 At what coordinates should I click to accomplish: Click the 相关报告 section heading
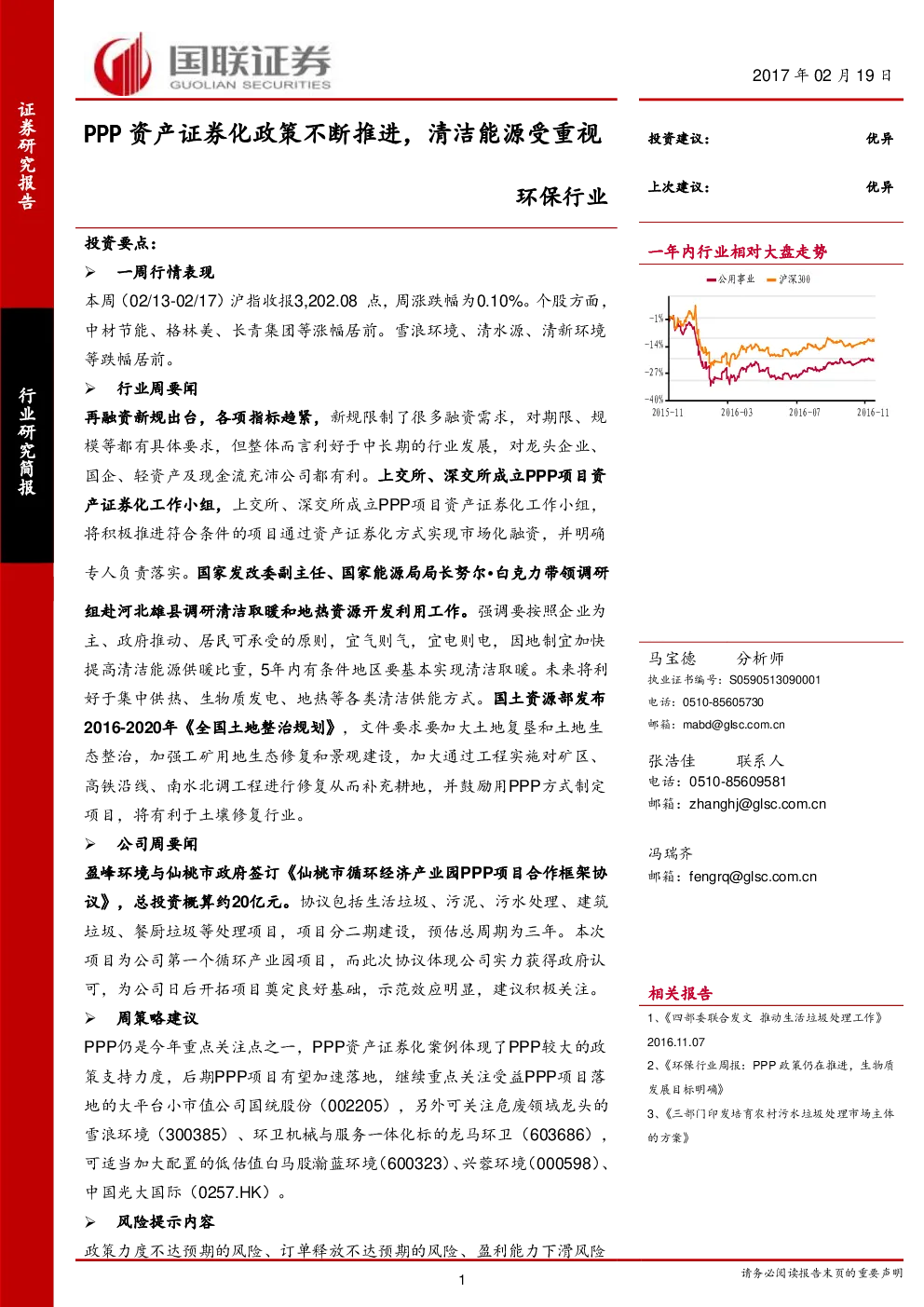[680, 993]
